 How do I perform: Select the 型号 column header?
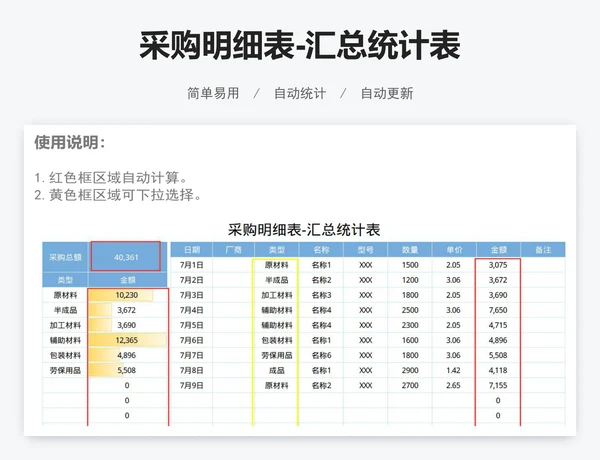(365, 250)
